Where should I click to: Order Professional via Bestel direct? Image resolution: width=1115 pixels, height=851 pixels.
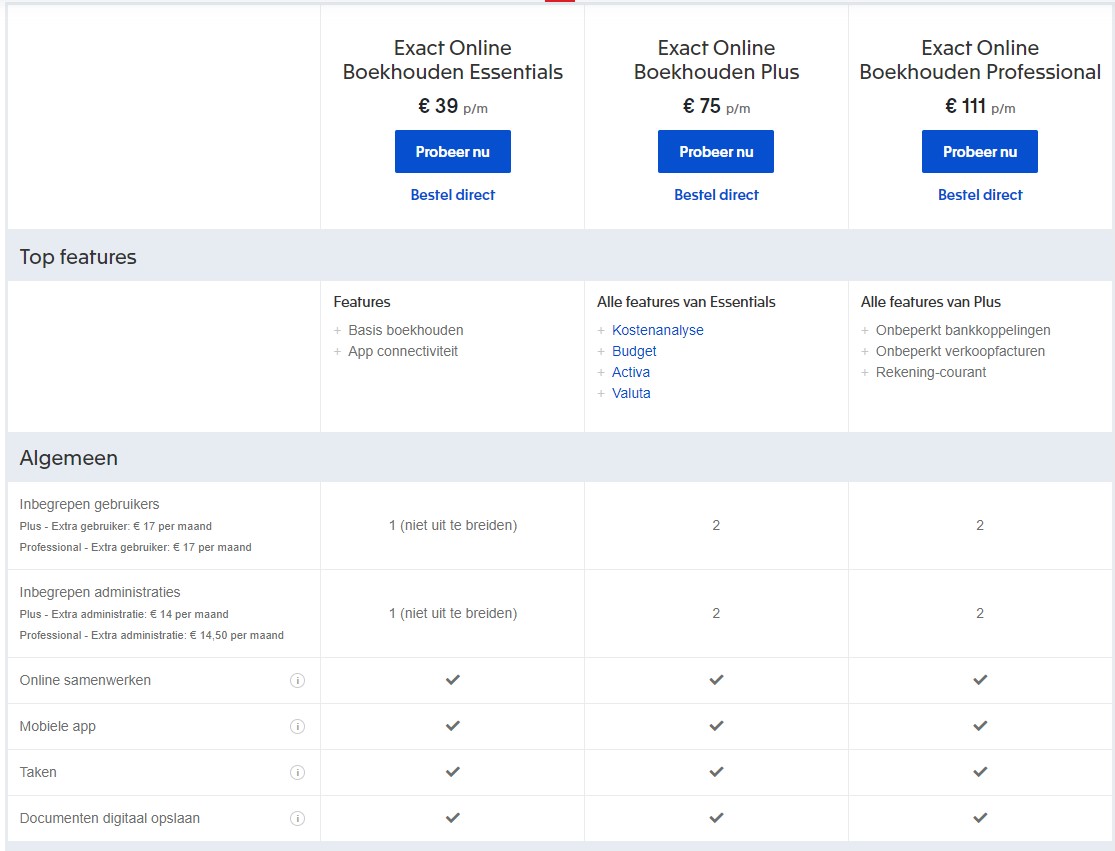point(980,195)
